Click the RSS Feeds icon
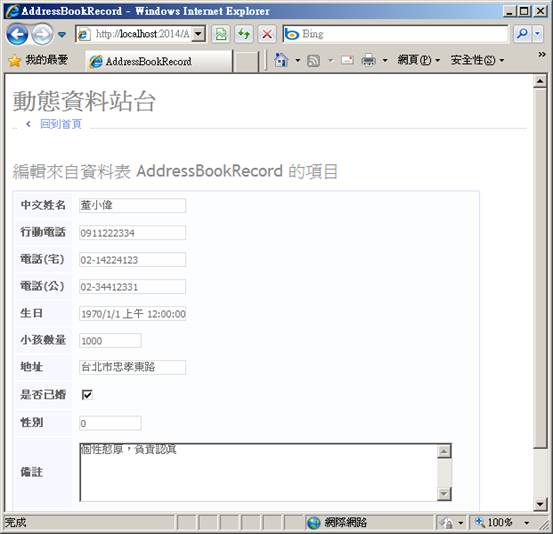This screenshot has height=534, width=553. point(314,61)
